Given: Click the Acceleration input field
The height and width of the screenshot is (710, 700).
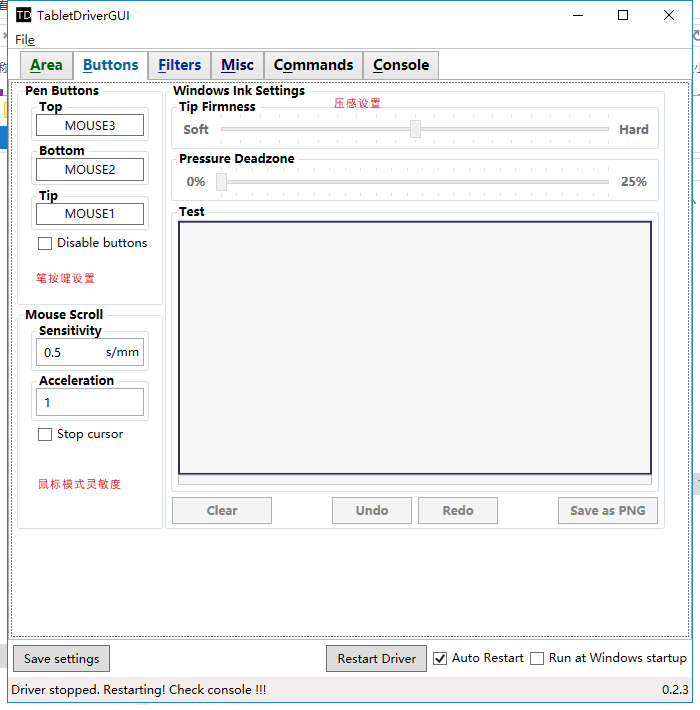Looking at the screenshot, I should tap(90, 403).
